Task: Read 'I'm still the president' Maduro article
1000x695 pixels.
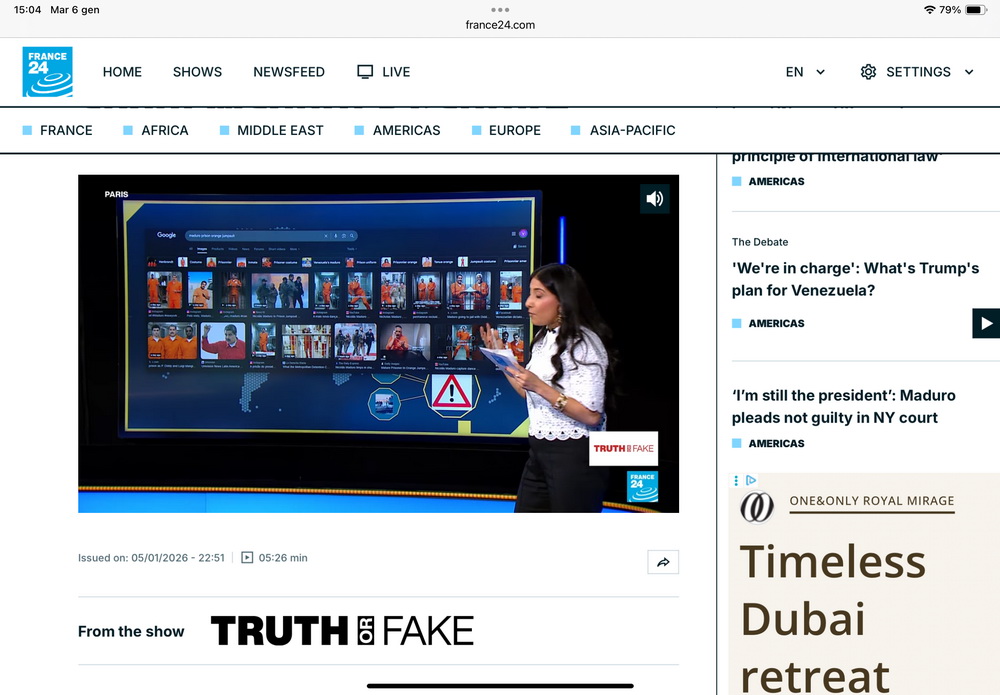Action: [x=843, y=406]
